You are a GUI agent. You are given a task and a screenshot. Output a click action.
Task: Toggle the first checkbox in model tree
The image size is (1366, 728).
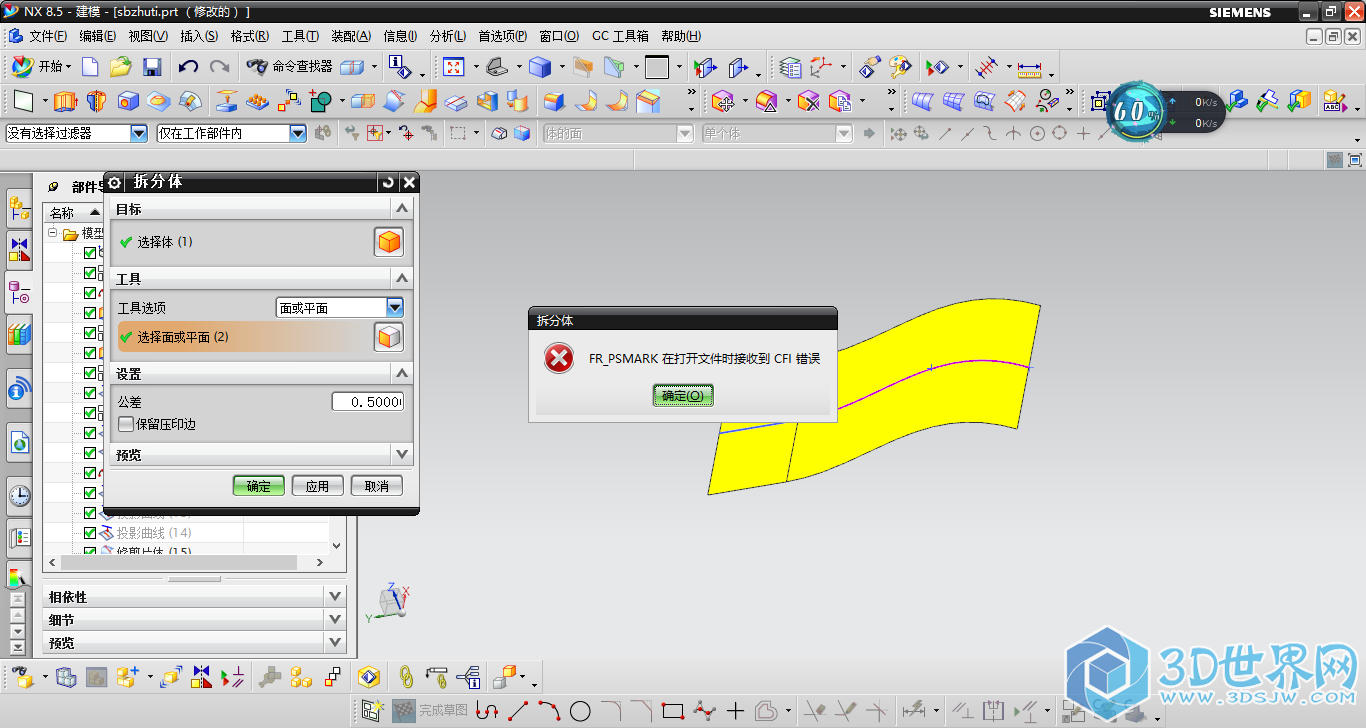90,253
